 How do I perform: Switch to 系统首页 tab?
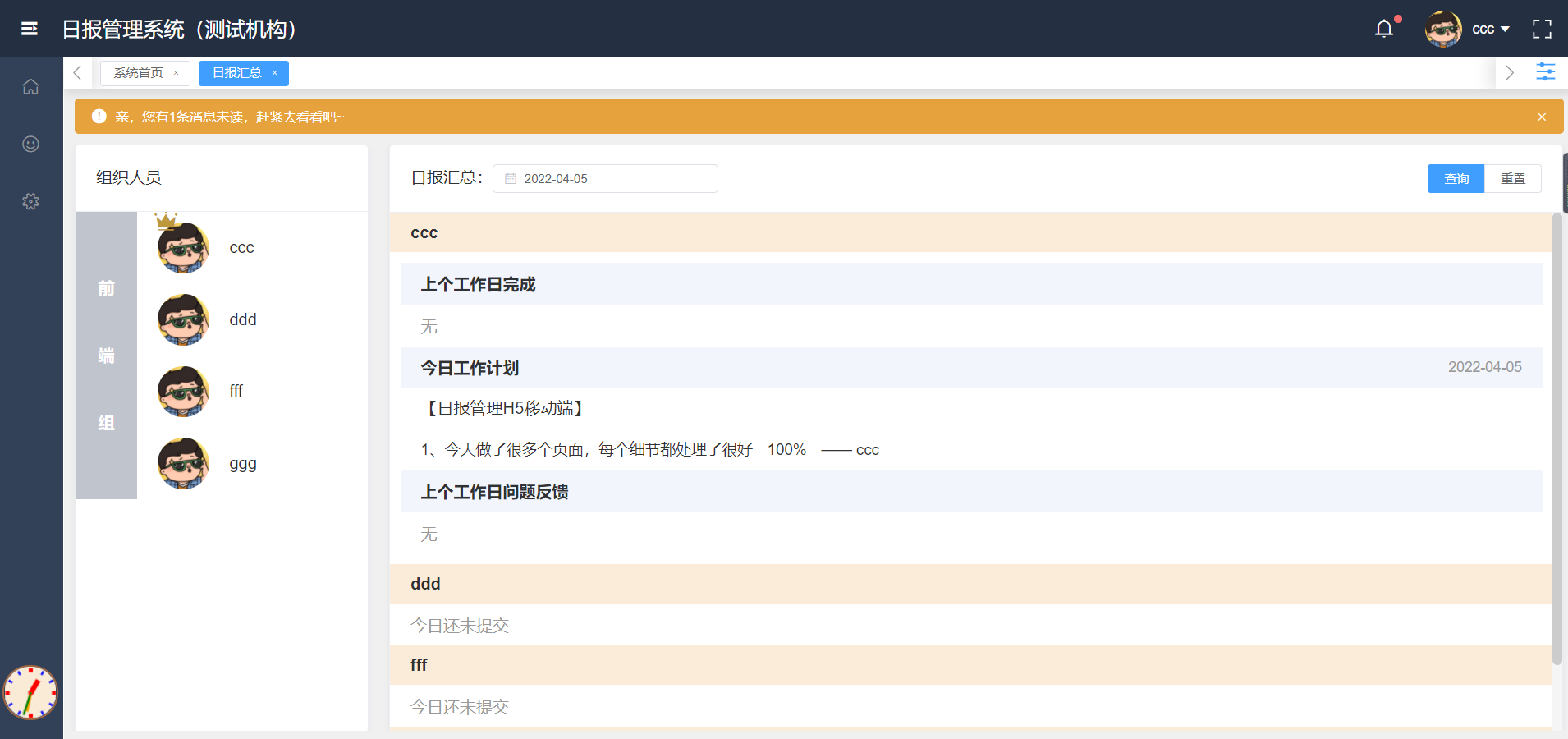tap(138, 73)
